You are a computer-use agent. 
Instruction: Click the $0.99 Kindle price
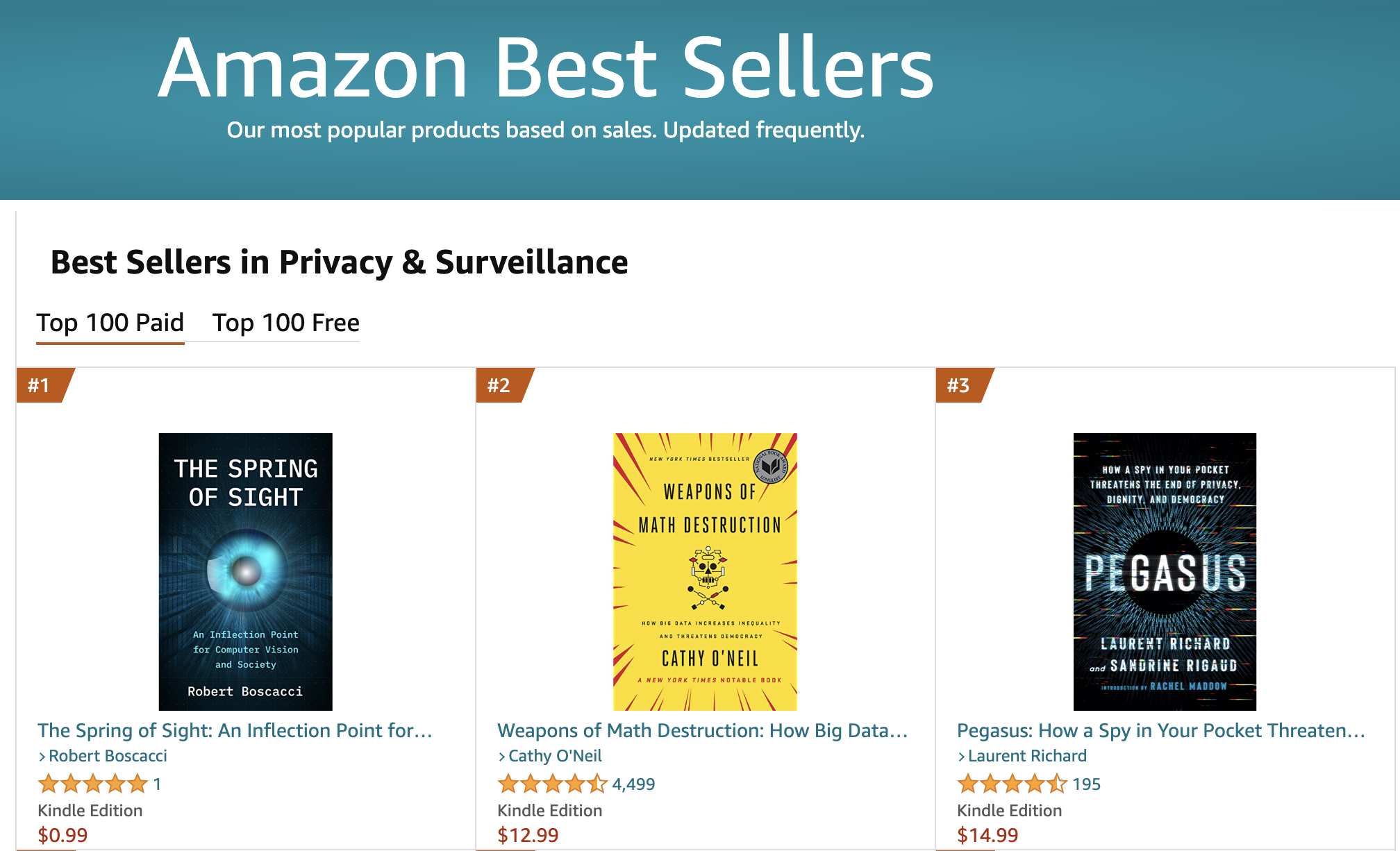click(62, 835)
